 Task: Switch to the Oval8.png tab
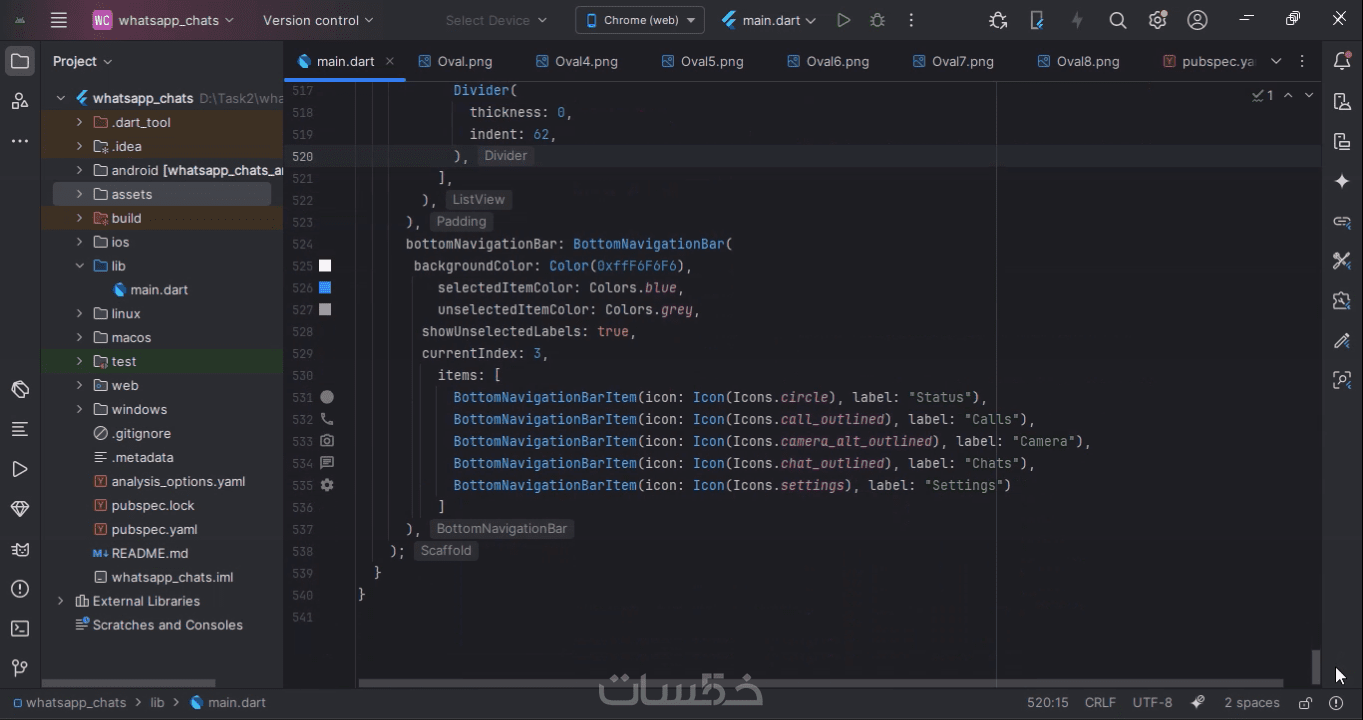tap(1078, 61)
